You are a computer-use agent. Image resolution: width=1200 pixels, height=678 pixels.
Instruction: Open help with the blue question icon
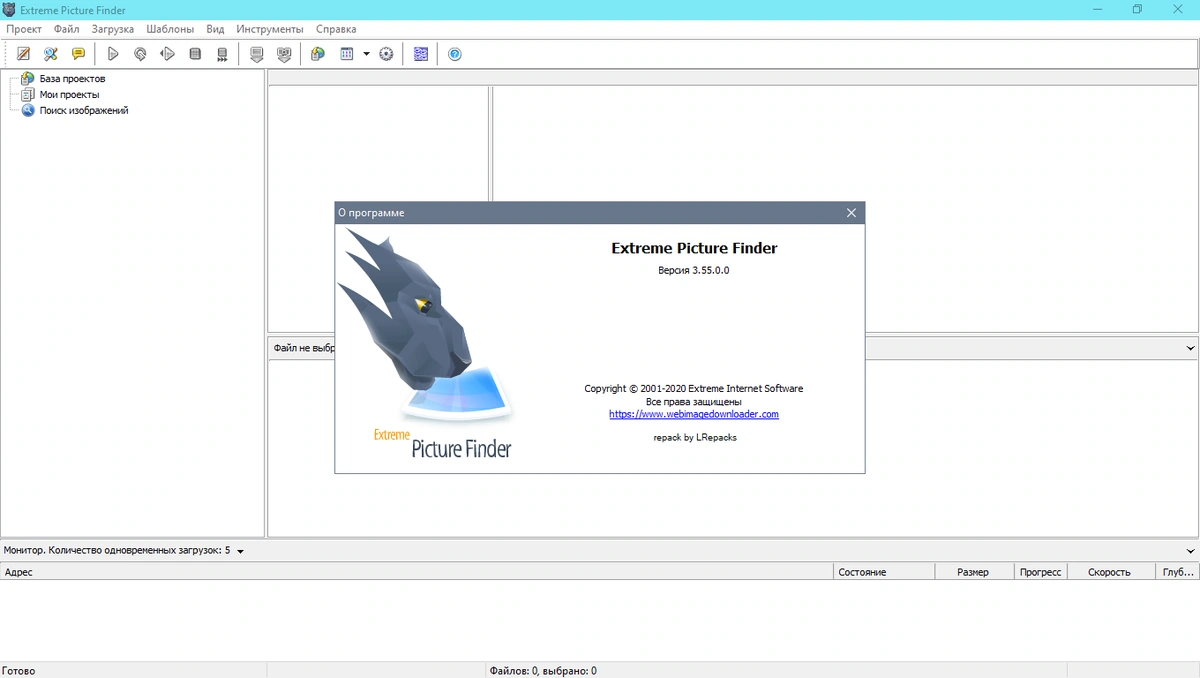pyautogui.click(x=455, y=54)
